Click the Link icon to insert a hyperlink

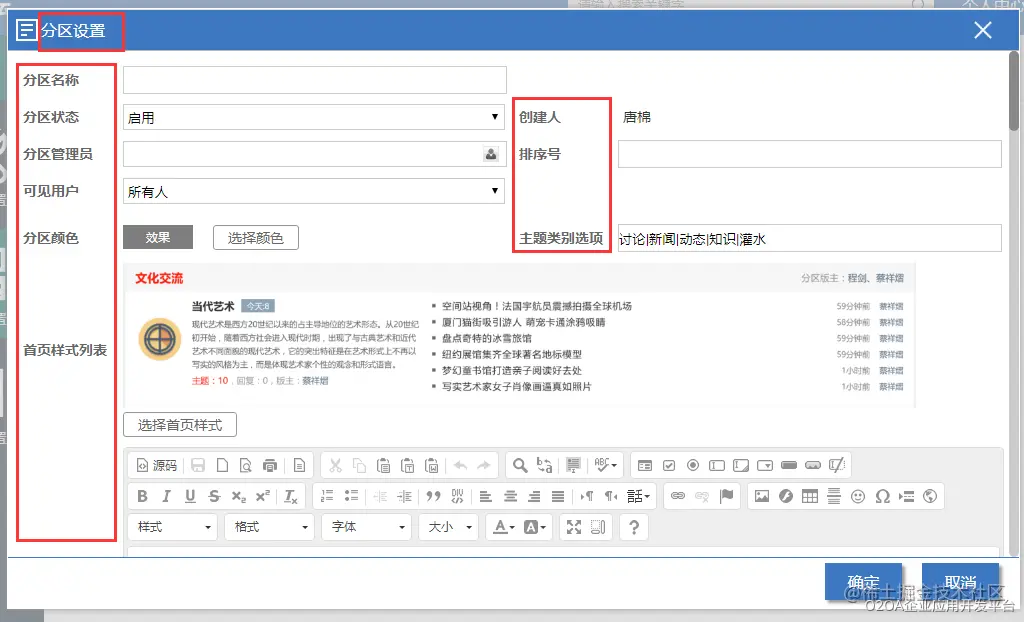click(x=676, y=496)
